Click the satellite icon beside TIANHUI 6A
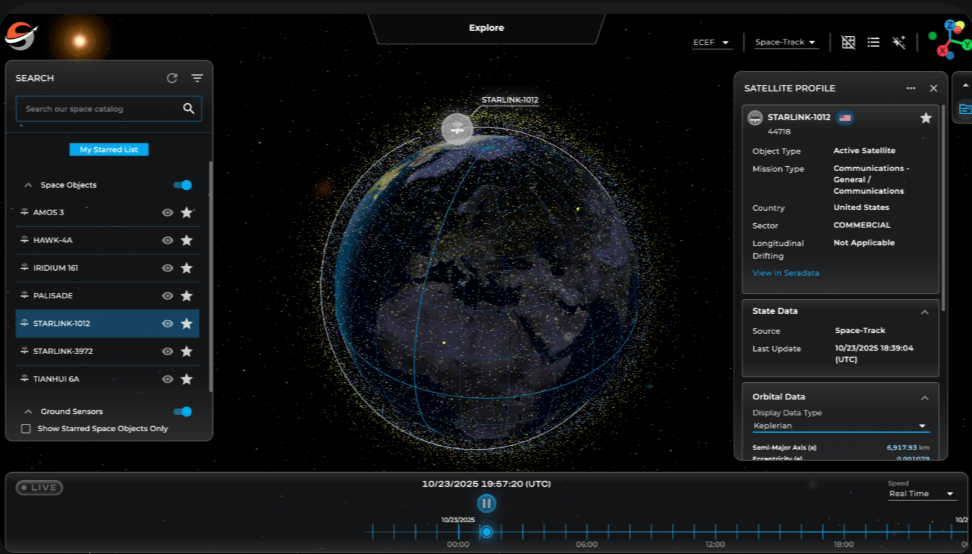This screenshot has width=972, height=554. tap(24, 378)
